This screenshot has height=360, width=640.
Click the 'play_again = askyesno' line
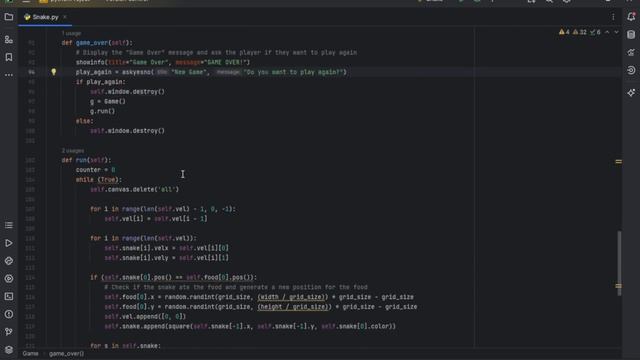[x=211, y=72]
